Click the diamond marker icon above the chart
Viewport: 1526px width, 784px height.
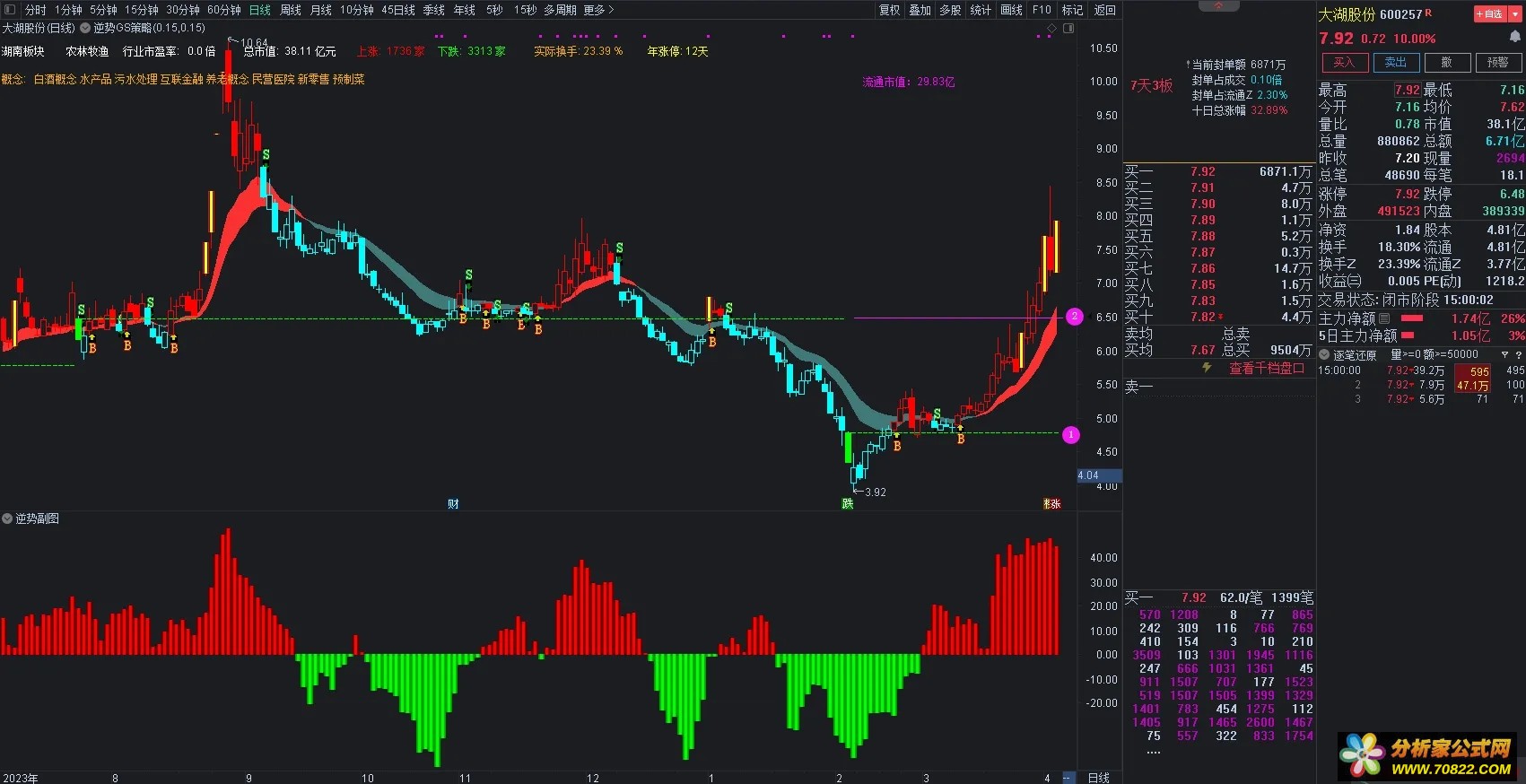coord(1051,29)
